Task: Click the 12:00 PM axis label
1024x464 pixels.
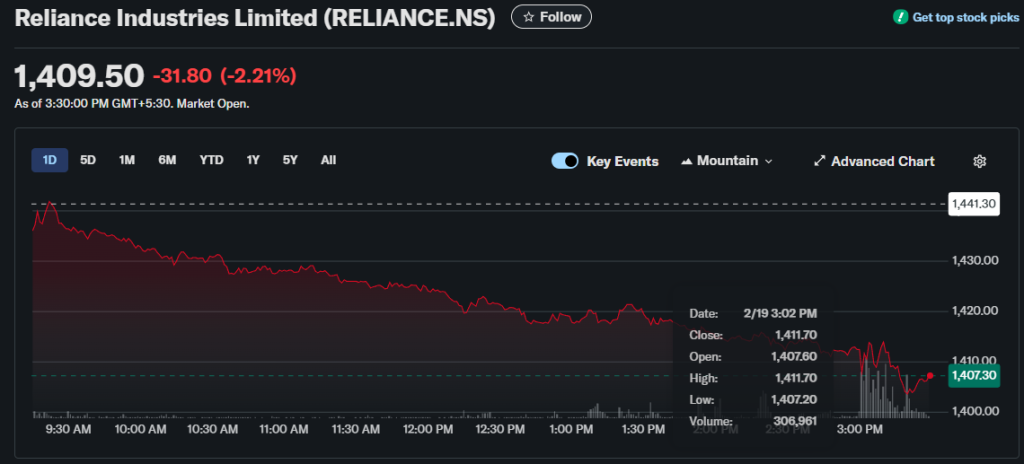Action: coord(428,429)
